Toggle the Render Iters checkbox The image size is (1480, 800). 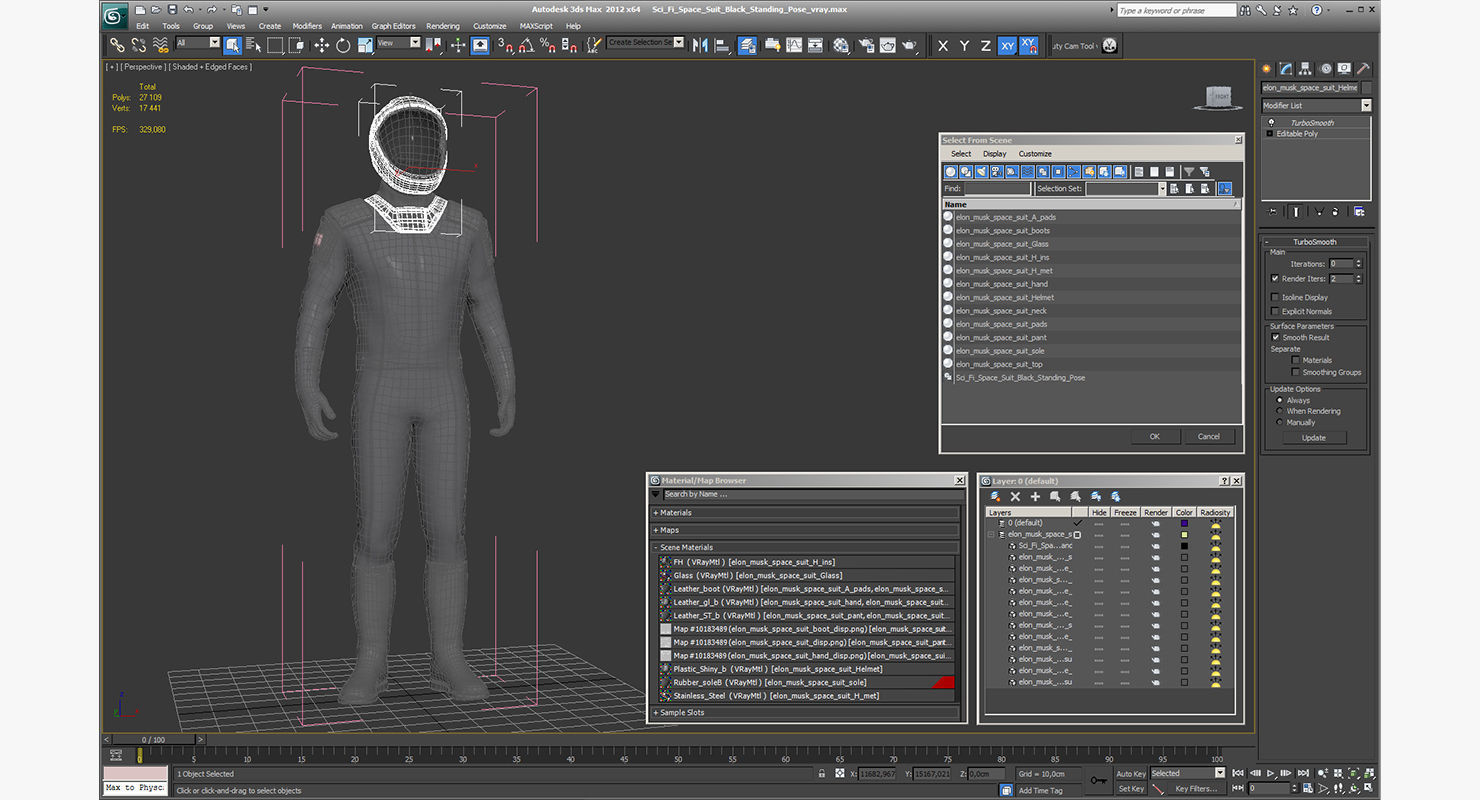pos(1274,278)
